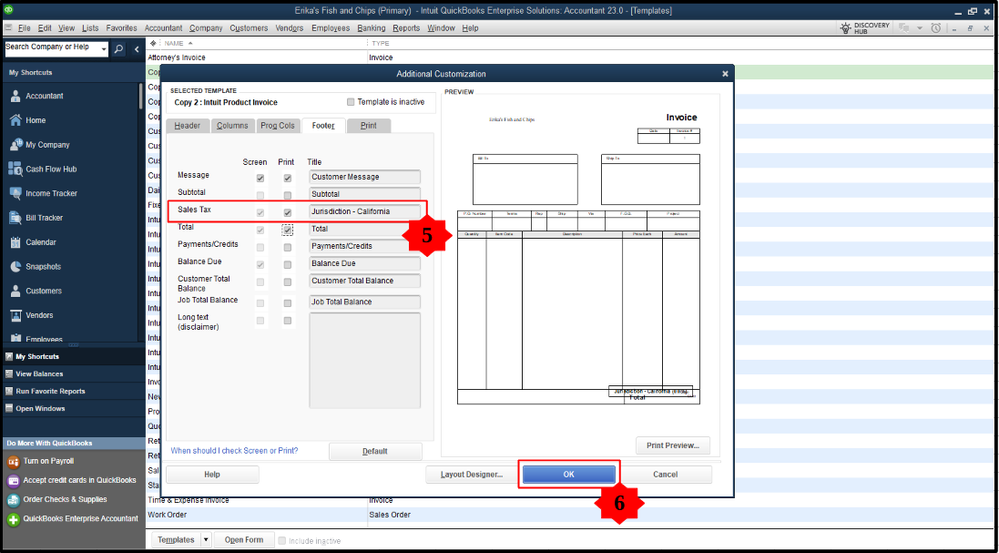Edit the Sales Tax title field
This screenshot has width=999, height=553.
point(365,212)
